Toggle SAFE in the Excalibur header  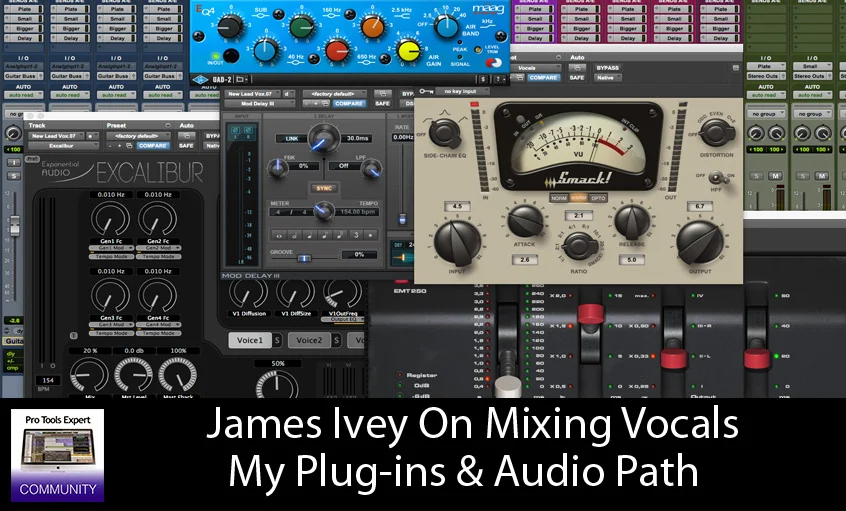click(x=186, y=146)
